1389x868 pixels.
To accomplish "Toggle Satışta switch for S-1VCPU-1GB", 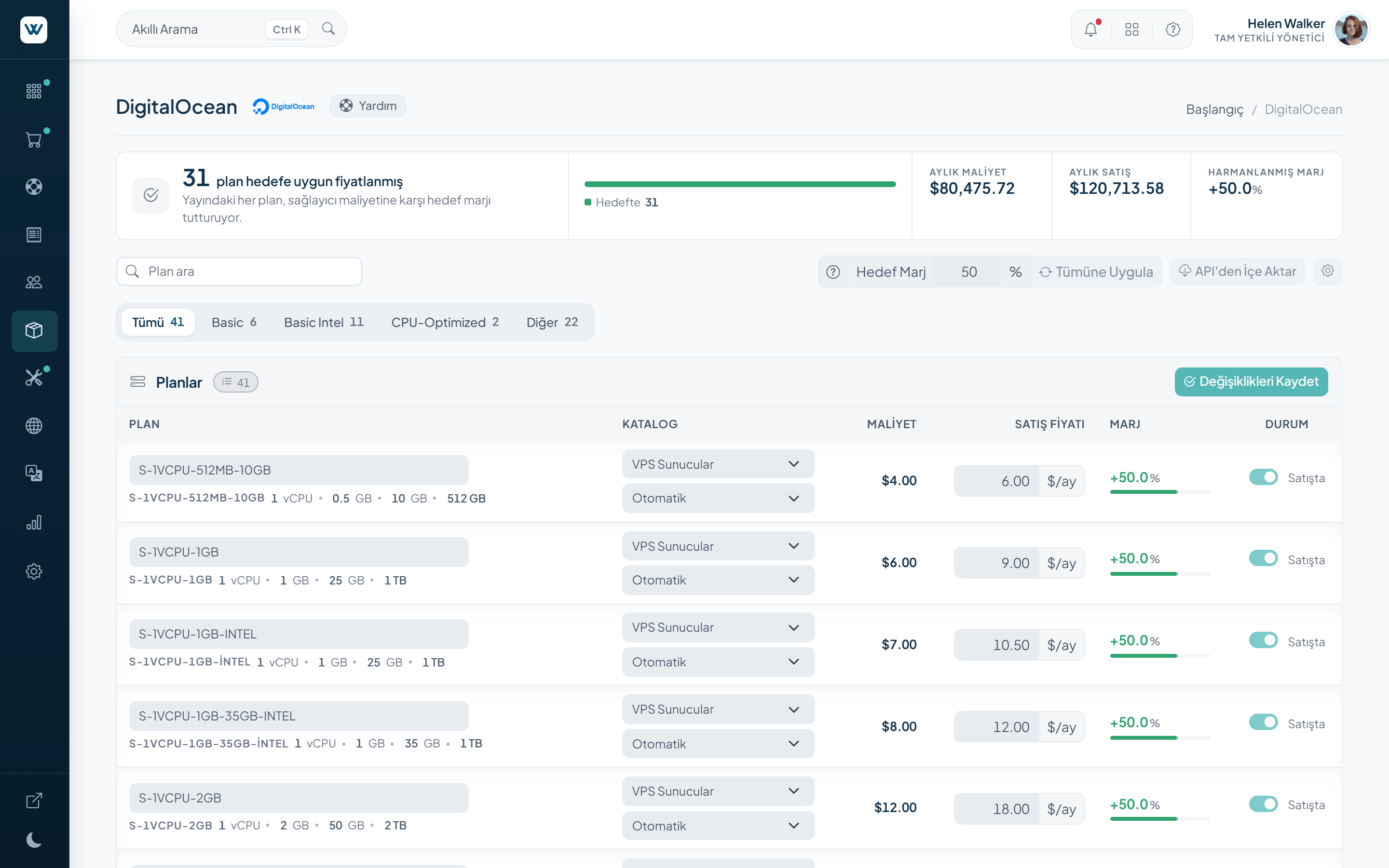I will click(1263, 558).
